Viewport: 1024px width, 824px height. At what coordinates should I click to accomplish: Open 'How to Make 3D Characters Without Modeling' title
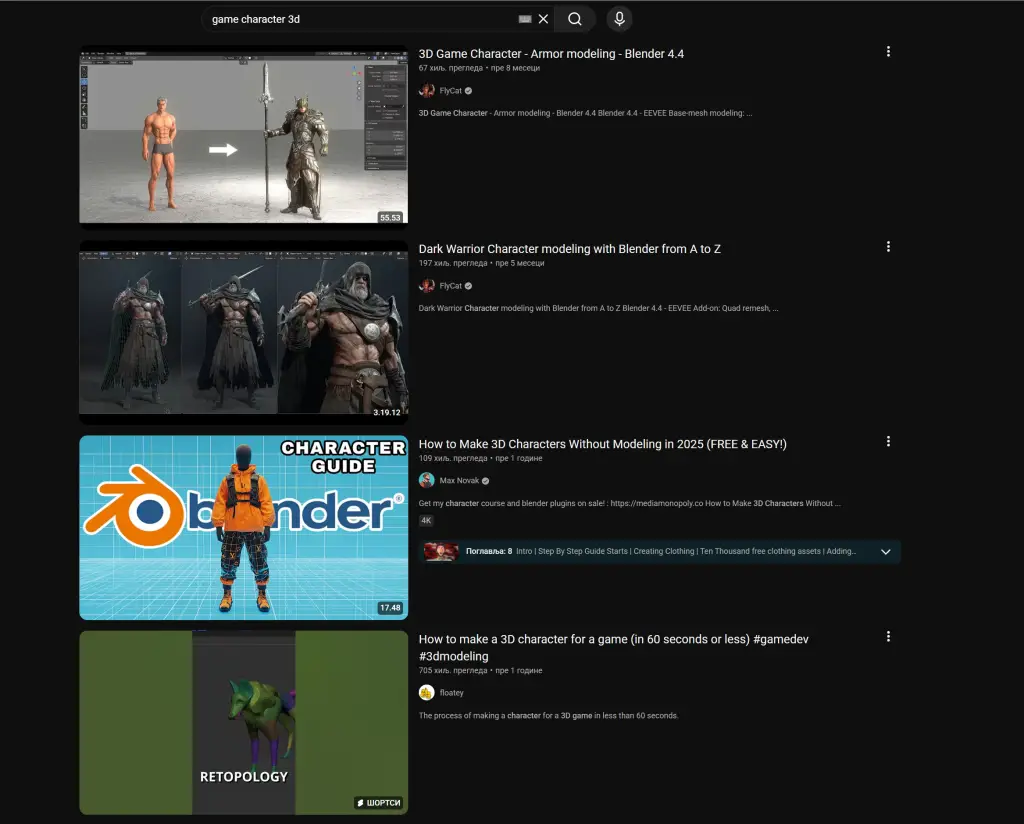(x=602, y=444)
